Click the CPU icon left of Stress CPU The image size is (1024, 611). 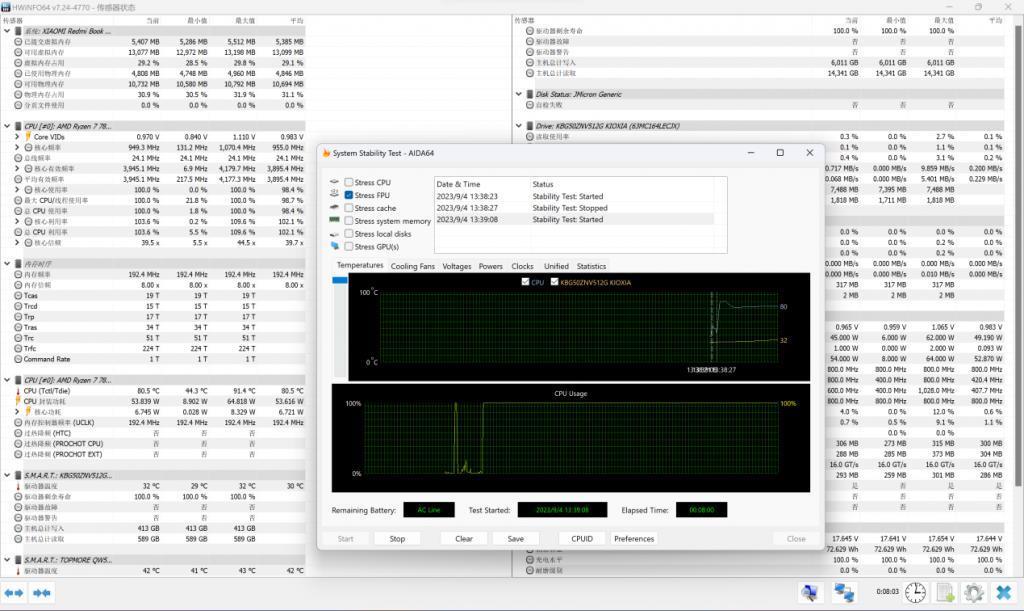[334, 182]
